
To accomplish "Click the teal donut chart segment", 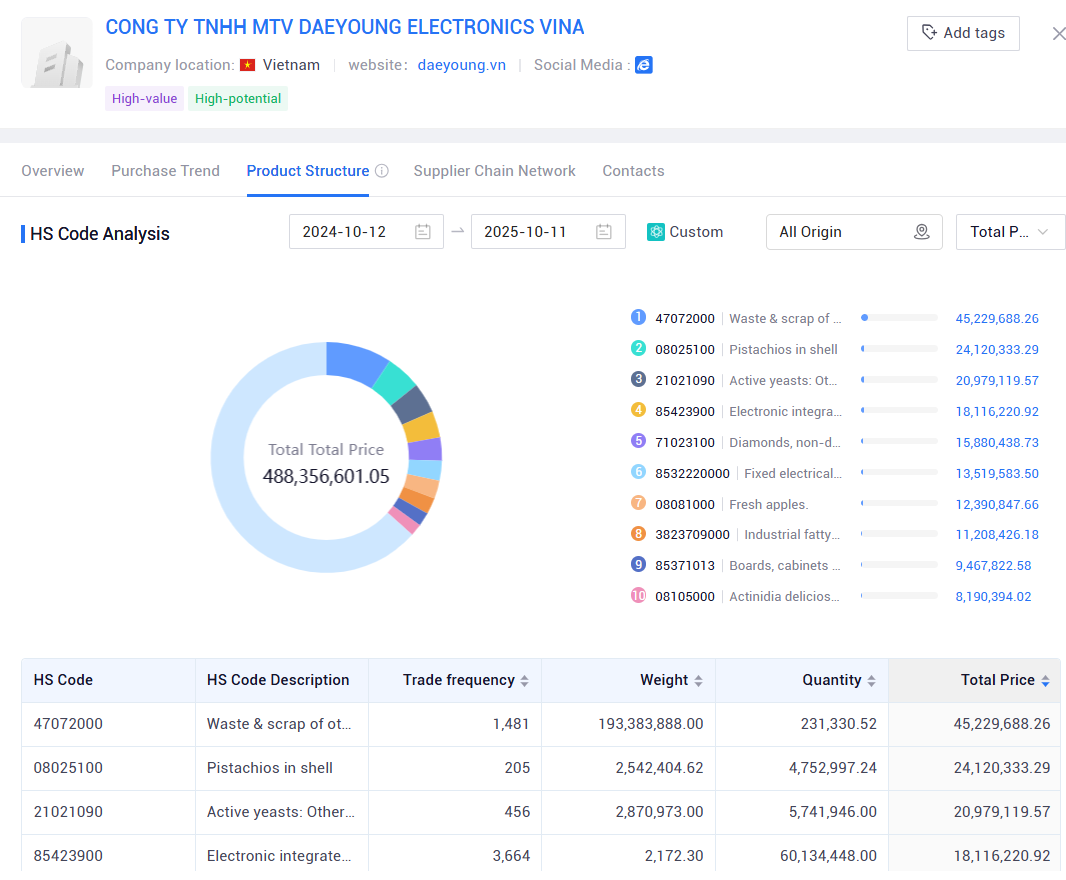I will [x=394, y=383].
